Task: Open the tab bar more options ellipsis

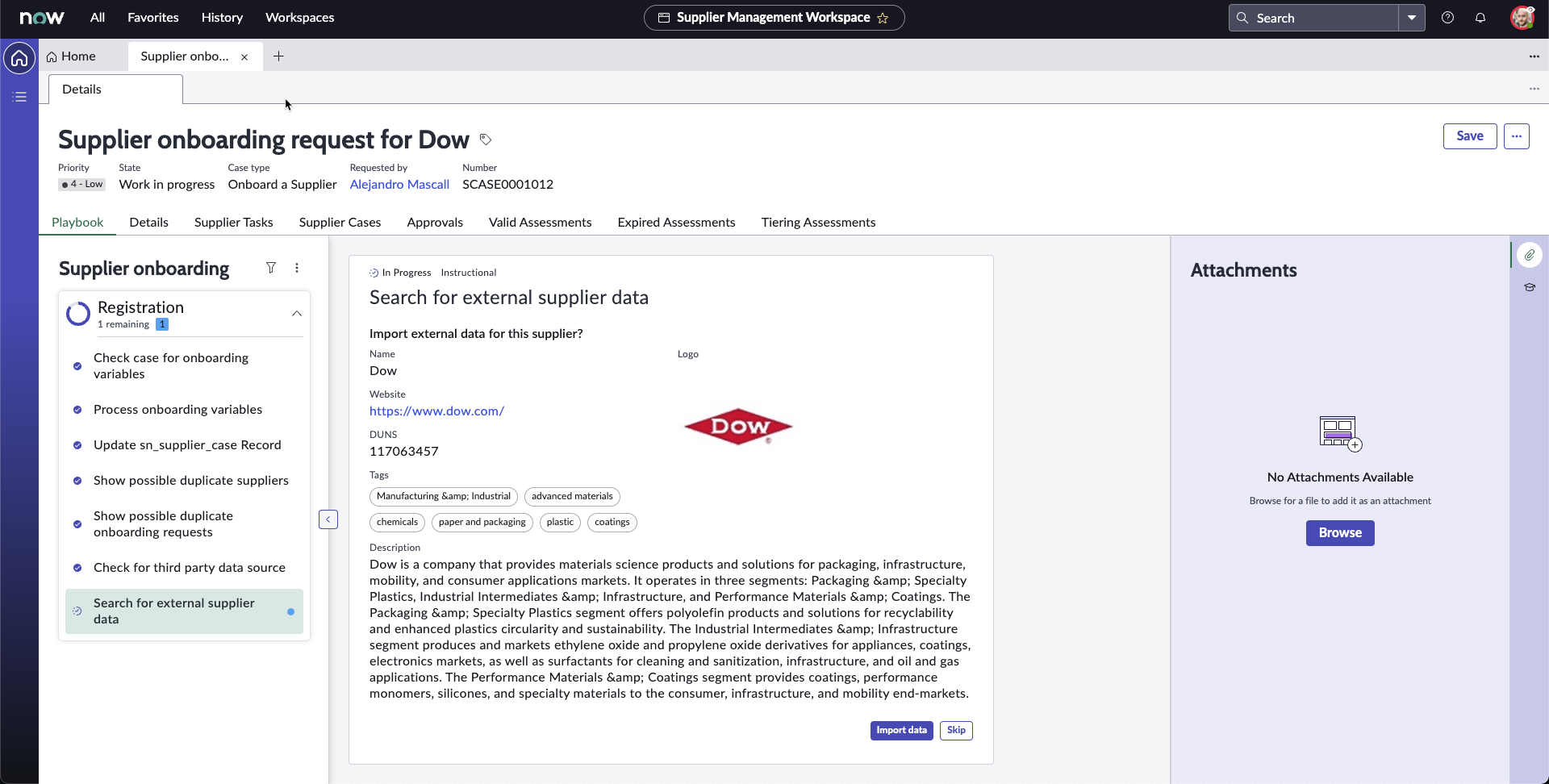Action: click(x=1534, y=56)
